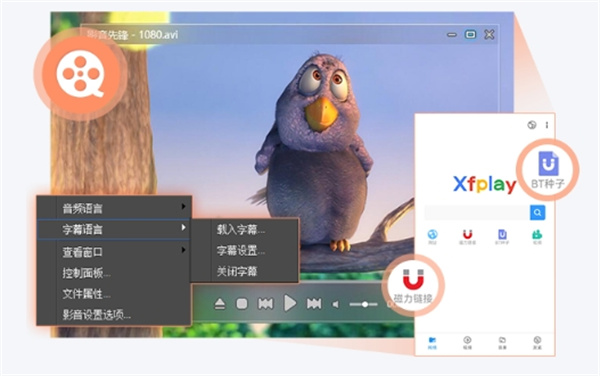The width and height of the screenshot is (600, 376).
Task: Close the 影音先锋 player window
Action: tap(489, 34)
